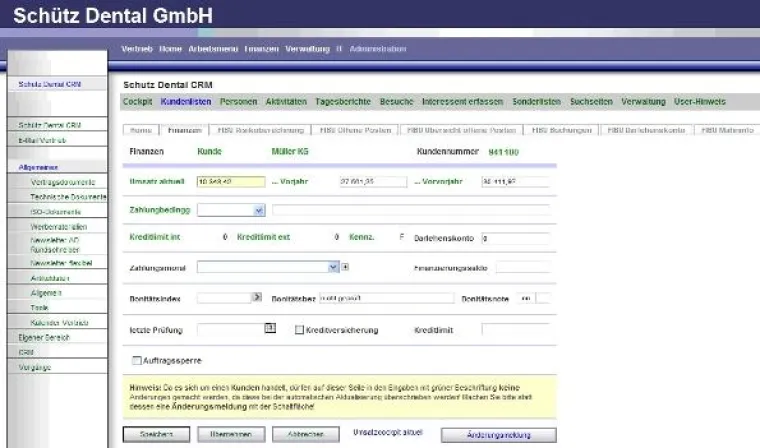Open Vorgänge in the sidebar
This screenshot has width=760, height=448.
[34, 368]
